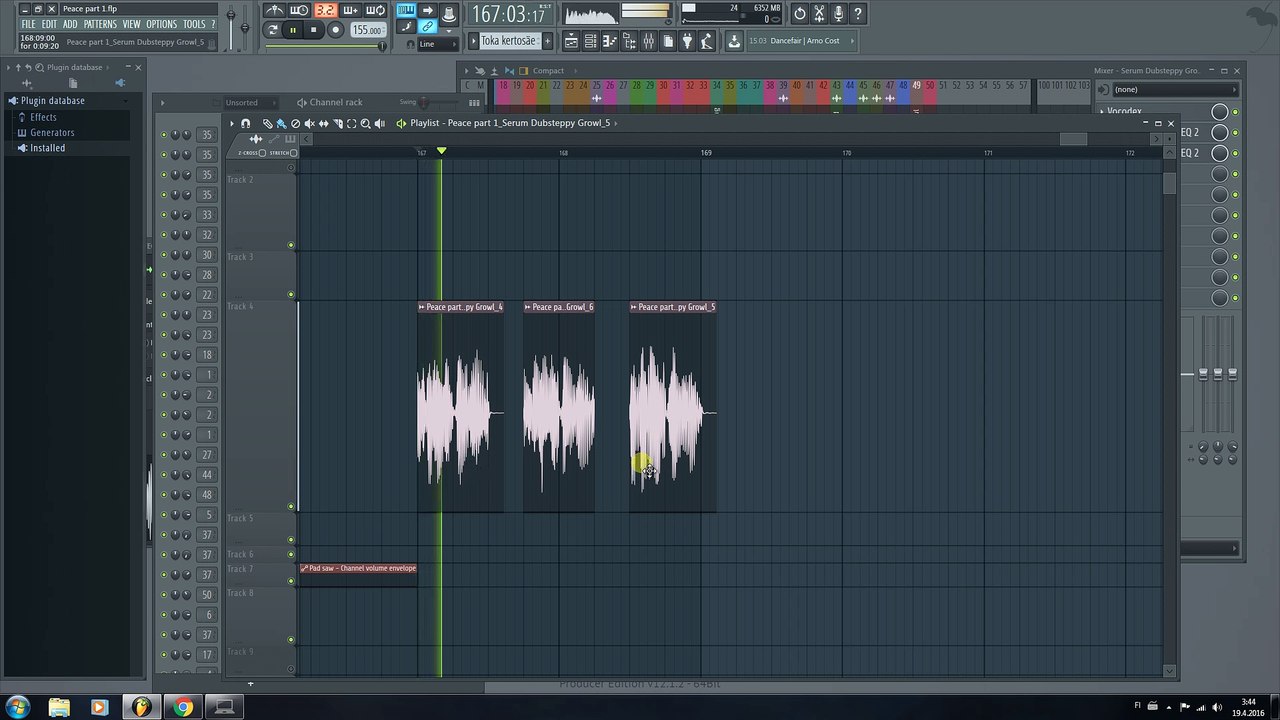Open the Windows Start menu
Viewport: 1280px width, 720px height.
tap(18, 707)
